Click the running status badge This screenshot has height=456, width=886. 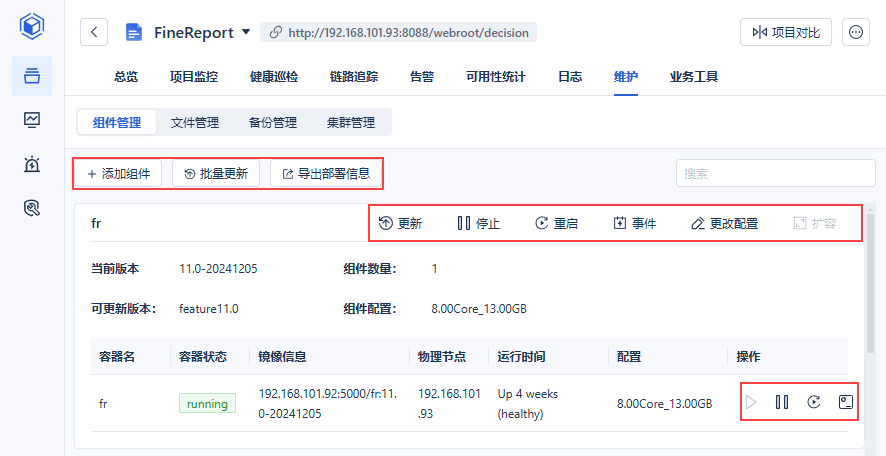click(207, 403)
